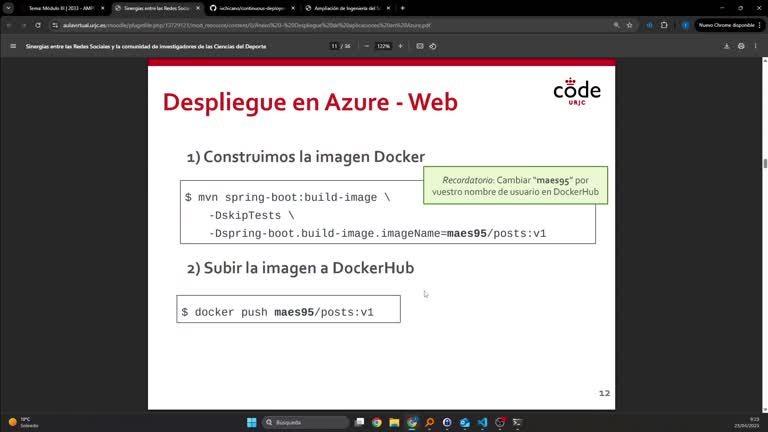Image resolution: width=768 pixels, height=432 pixels.
Task: Zoom out the PDF with the minus button
Action: click(366, 46)
